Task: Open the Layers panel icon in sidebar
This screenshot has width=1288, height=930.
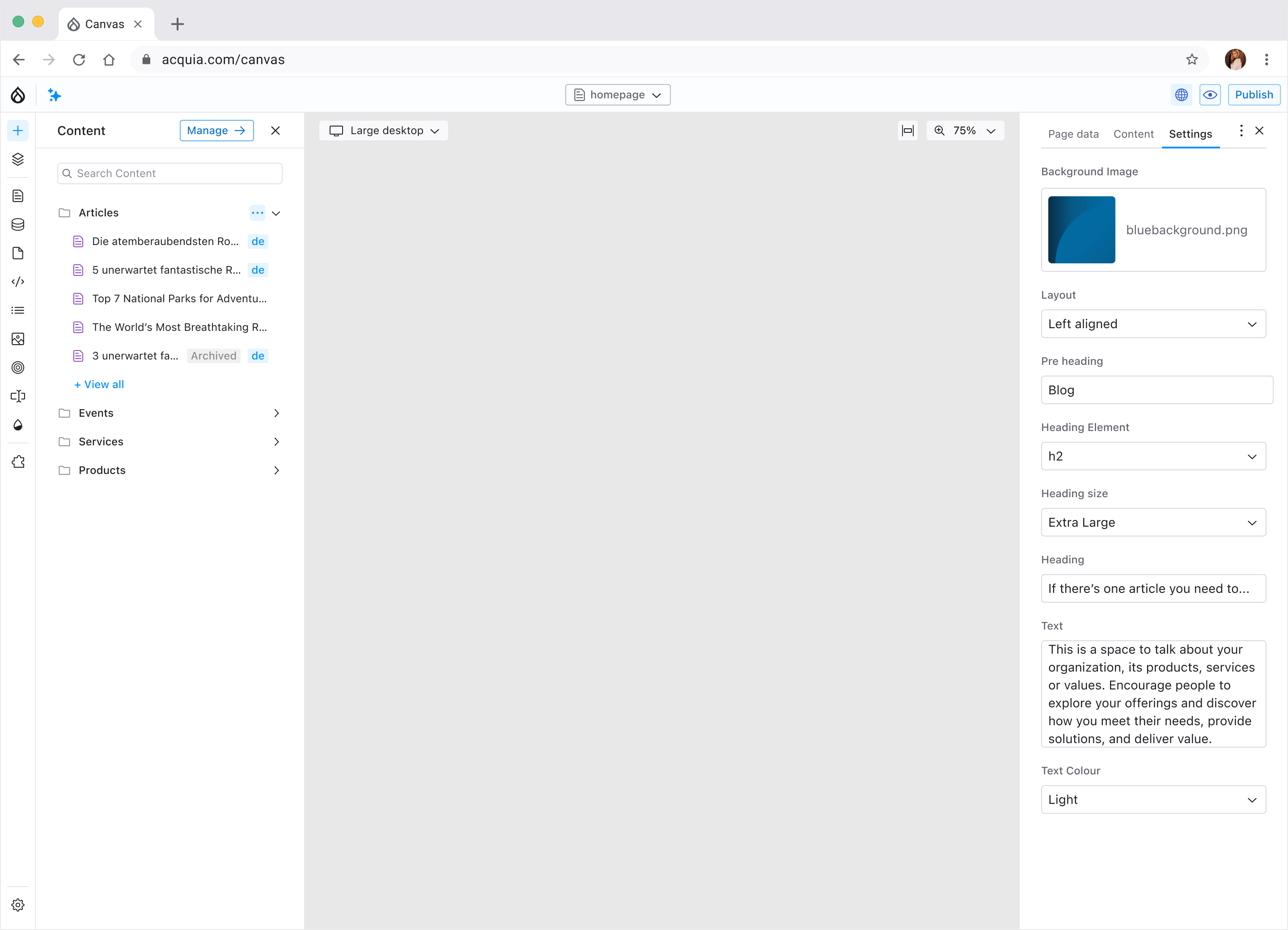Action: click(x=18, y=160)
